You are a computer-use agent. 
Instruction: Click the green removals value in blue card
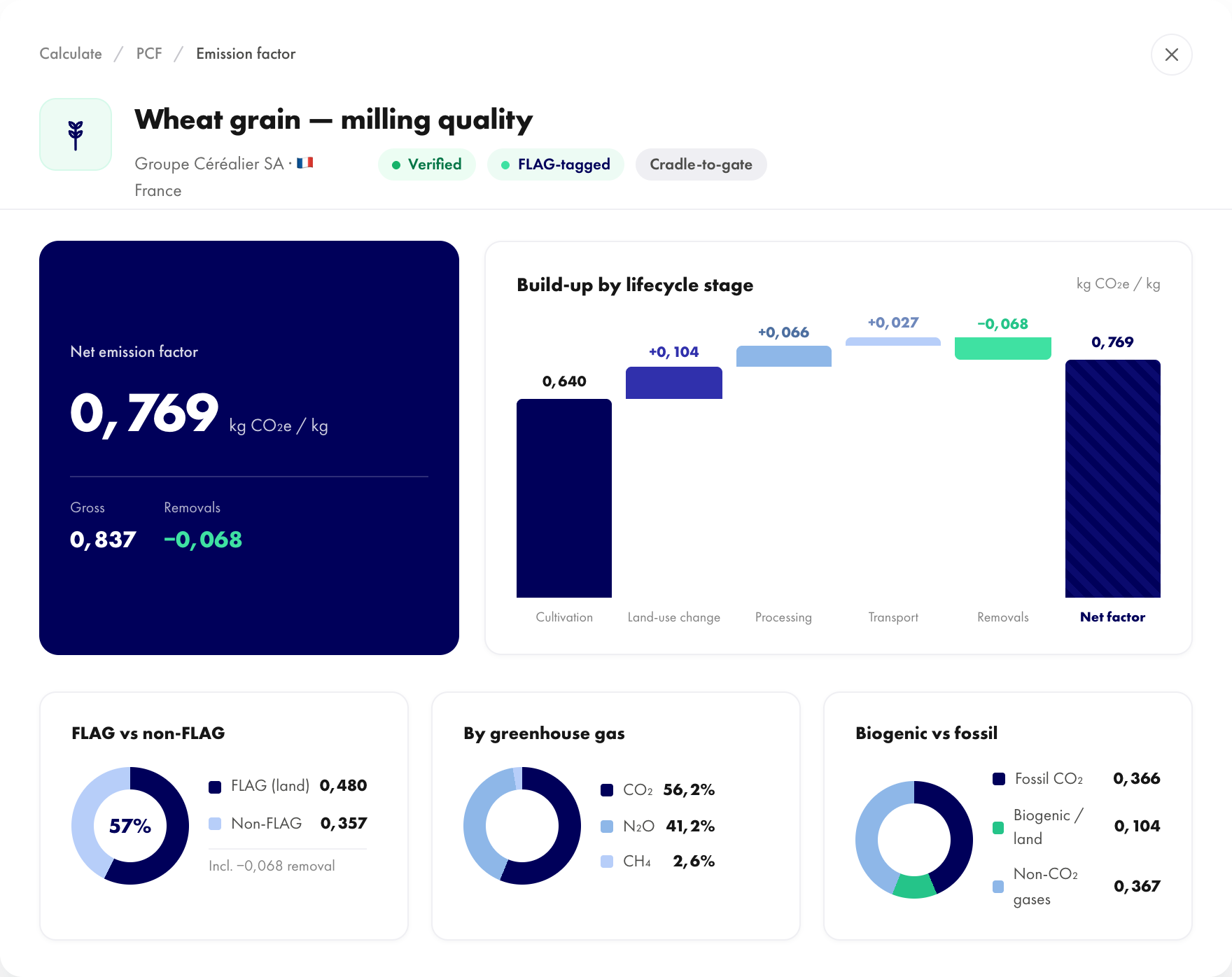(203, 540)
